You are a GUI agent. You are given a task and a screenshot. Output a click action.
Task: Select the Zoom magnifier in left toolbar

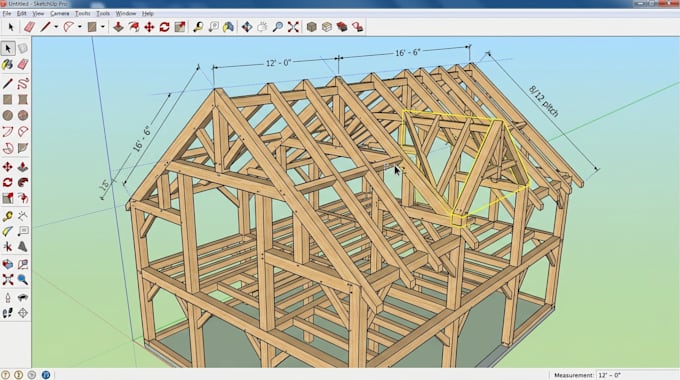[23, 280]
